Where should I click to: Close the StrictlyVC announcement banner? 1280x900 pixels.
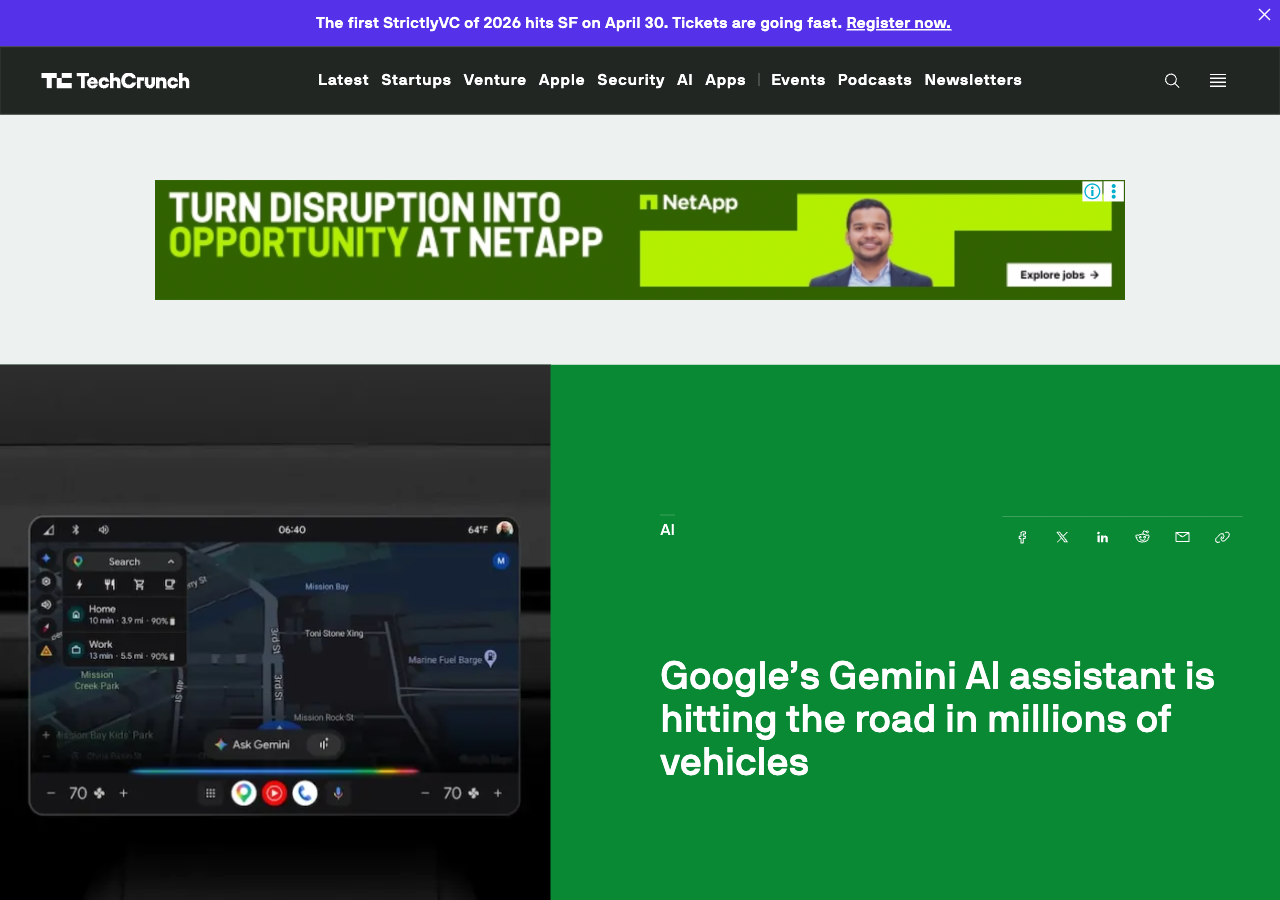point(1264,14)
